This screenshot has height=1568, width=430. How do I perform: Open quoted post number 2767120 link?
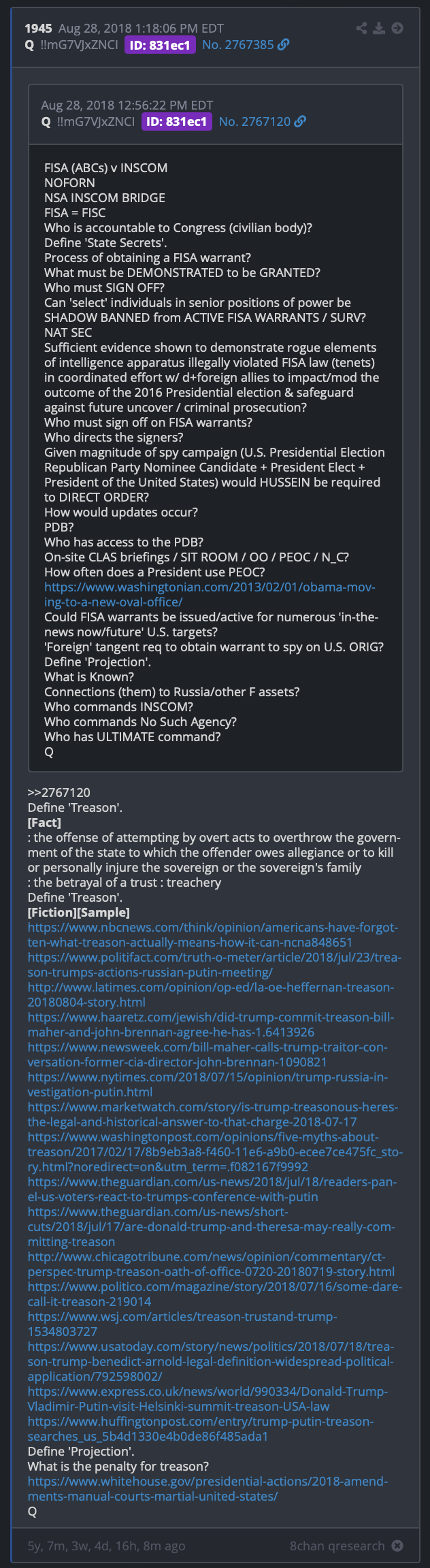tap(254, 122)
